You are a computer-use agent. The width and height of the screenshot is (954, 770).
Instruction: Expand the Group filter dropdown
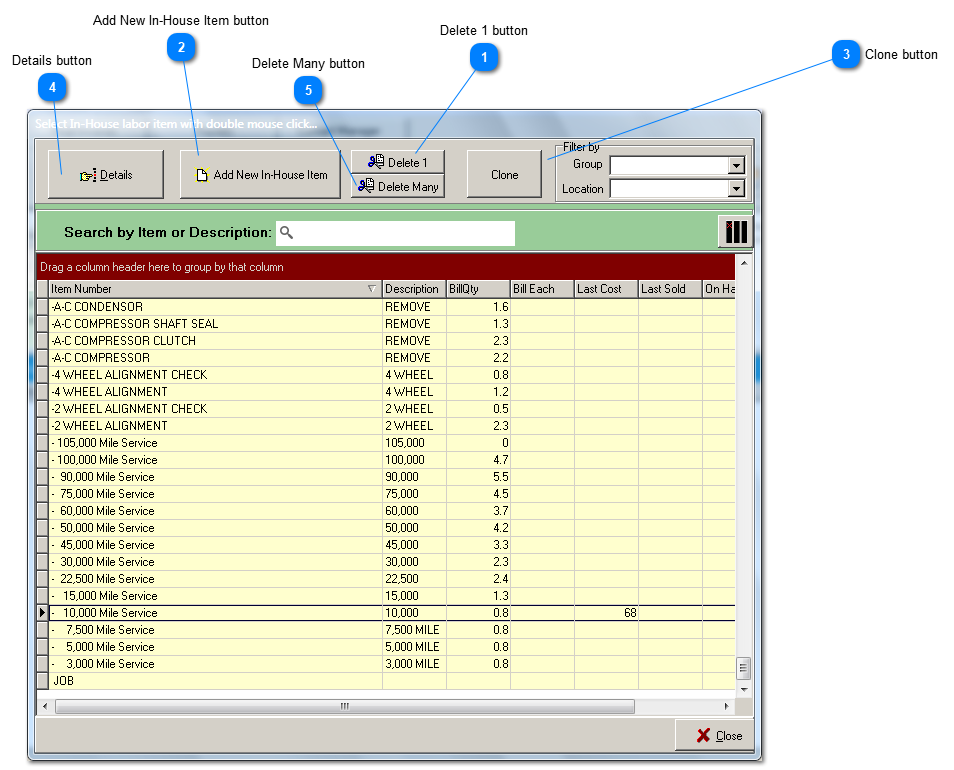(736, 166)
